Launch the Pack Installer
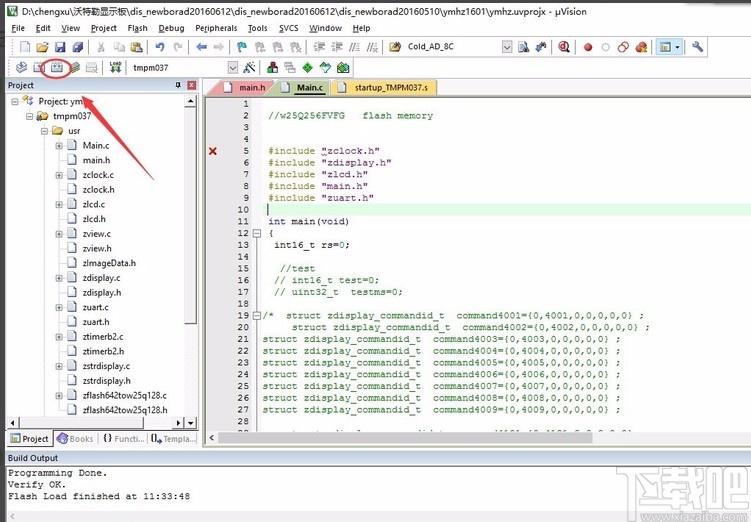This screenshot has width=751, height=522. [x=343, y=68]
